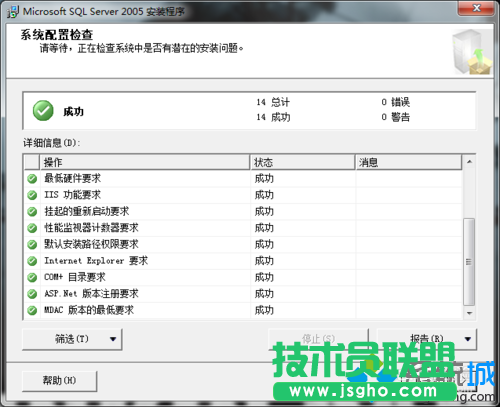Click the 详细信息(D) label

52,143
